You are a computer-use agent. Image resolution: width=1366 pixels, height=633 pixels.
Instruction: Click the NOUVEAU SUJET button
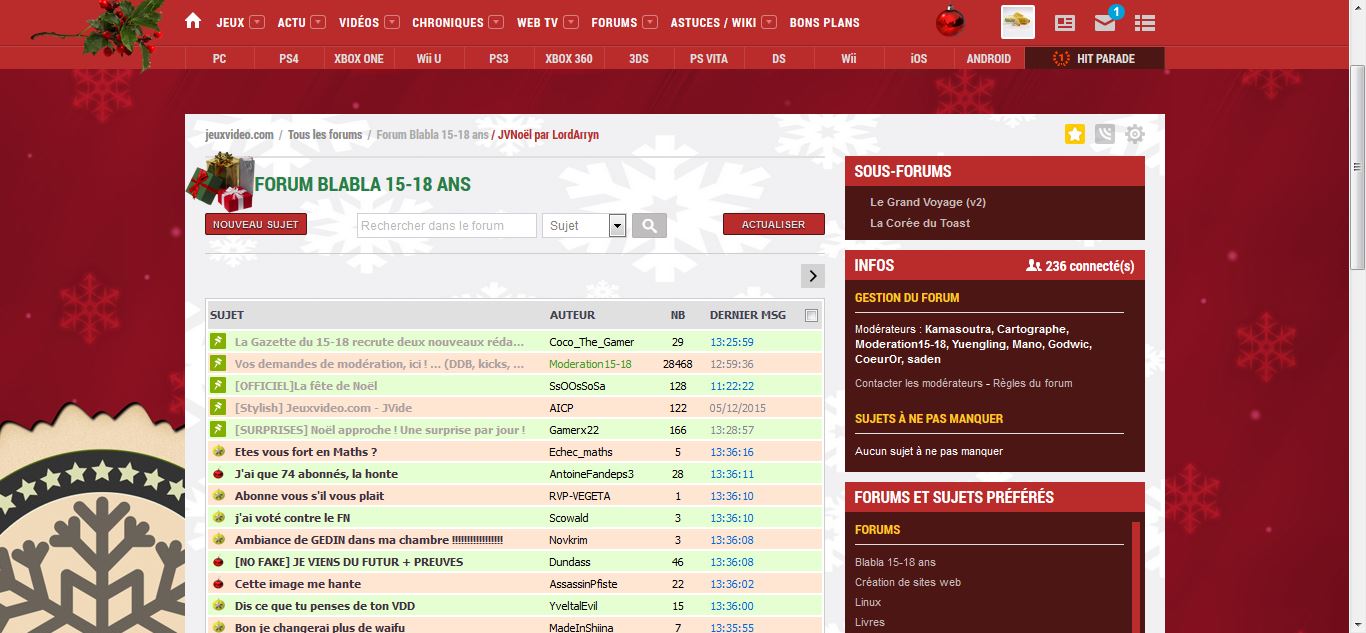click(x=256, y=224)
